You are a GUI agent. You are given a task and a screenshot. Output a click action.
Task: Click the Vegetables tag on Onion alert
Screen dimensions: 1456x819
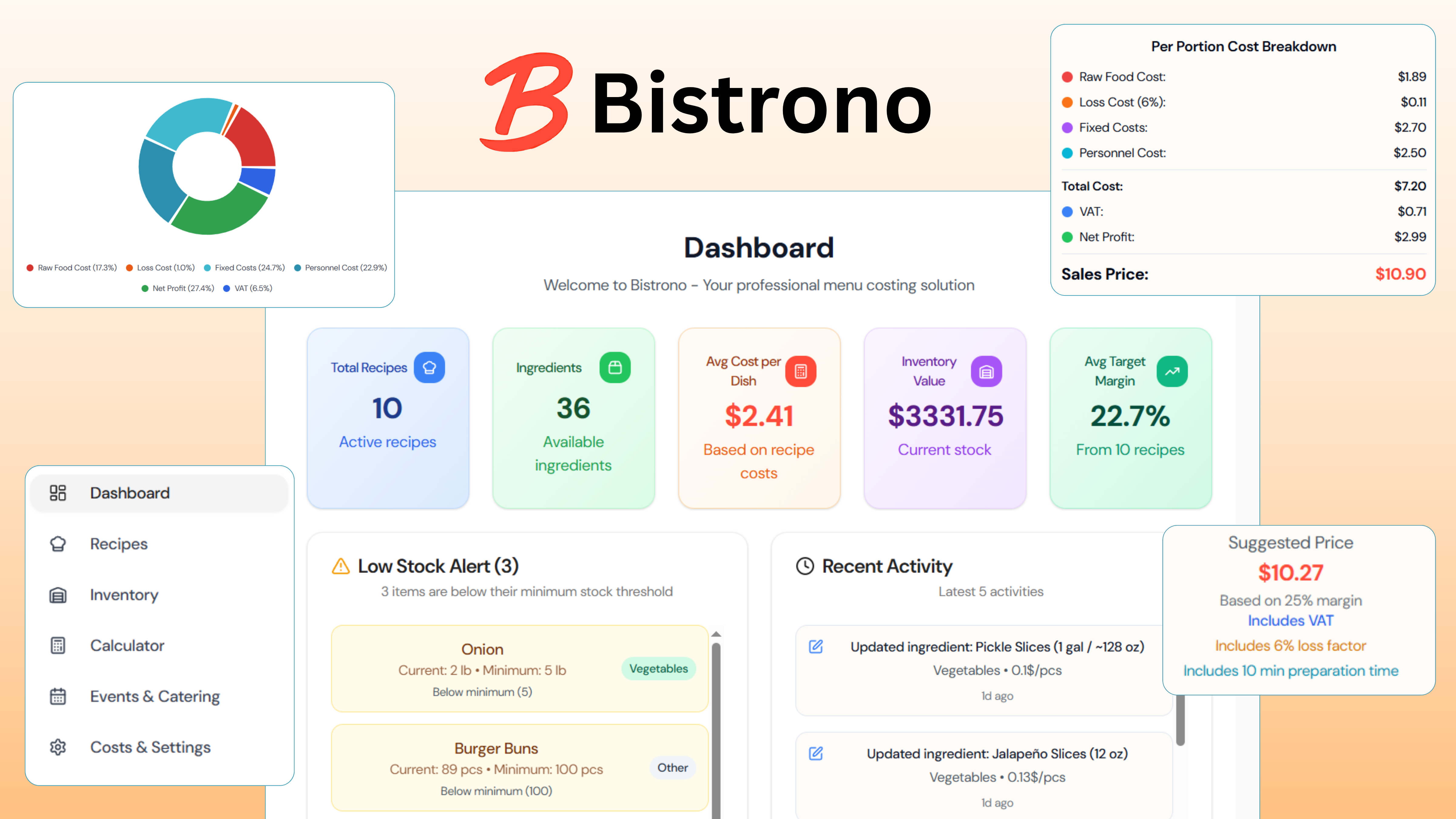659,669
